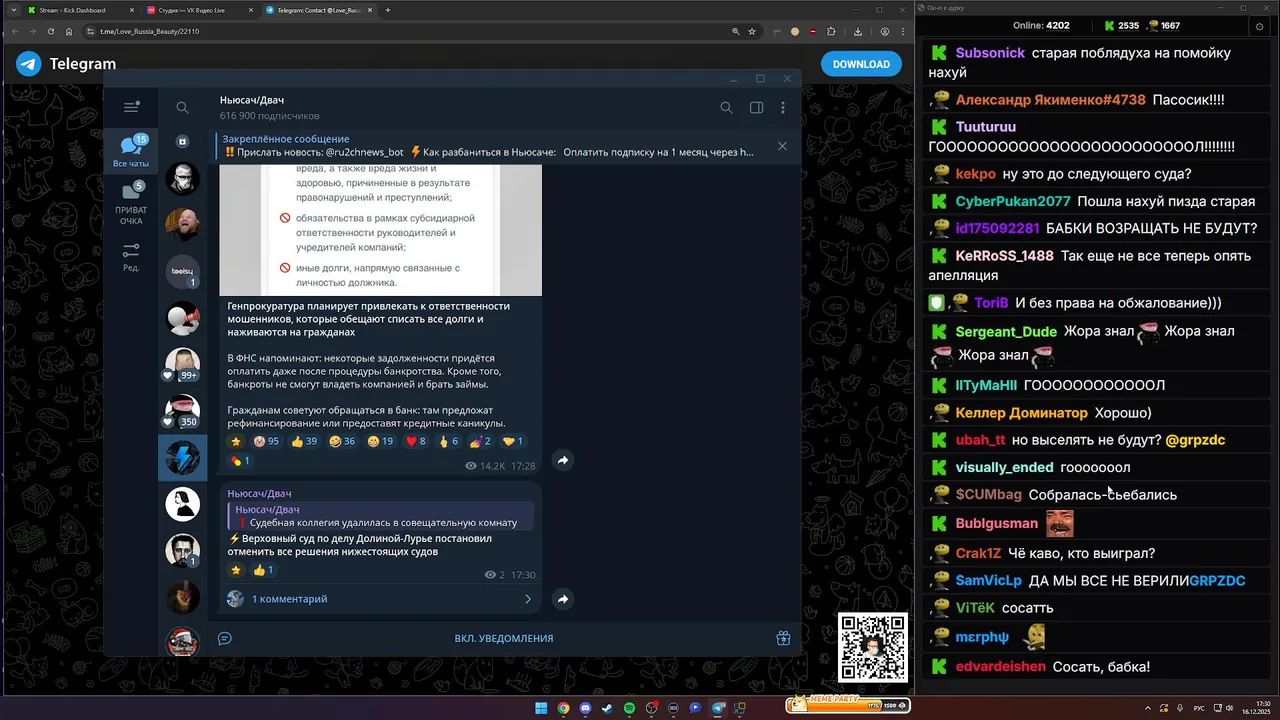Click edvardeishen username in chat
The width and height of the screenshot is (1280, 720).
tap(1000, 666)
